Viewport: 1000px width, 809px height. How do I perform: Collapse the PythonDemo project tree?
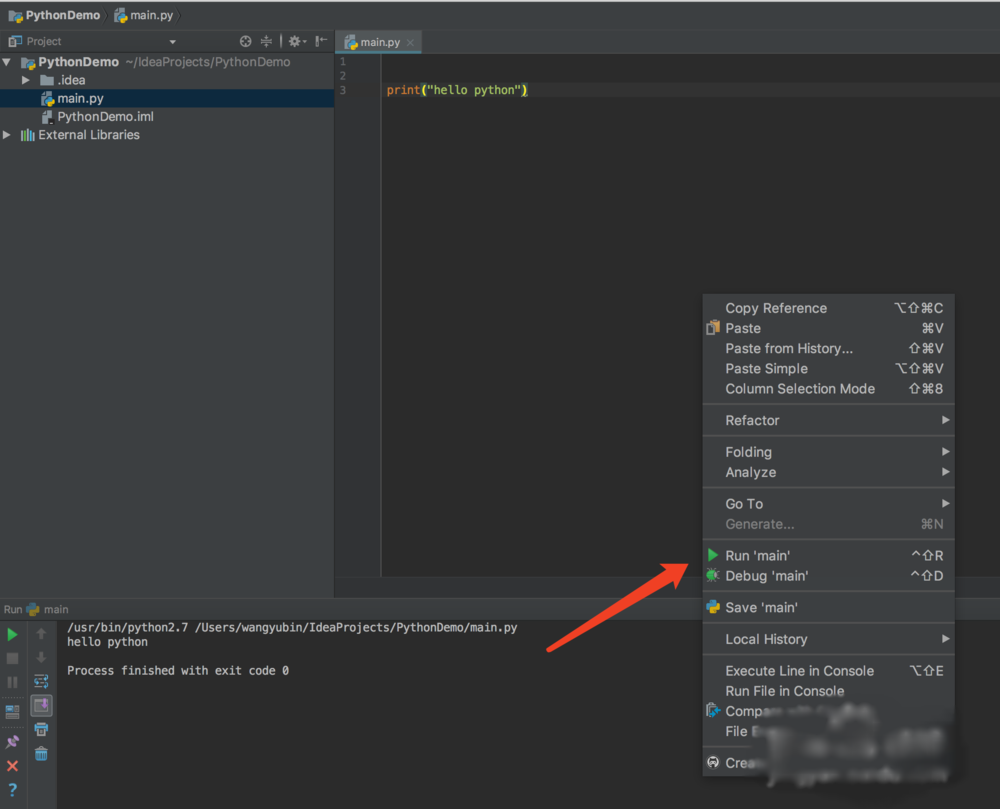tap(8, 61)
